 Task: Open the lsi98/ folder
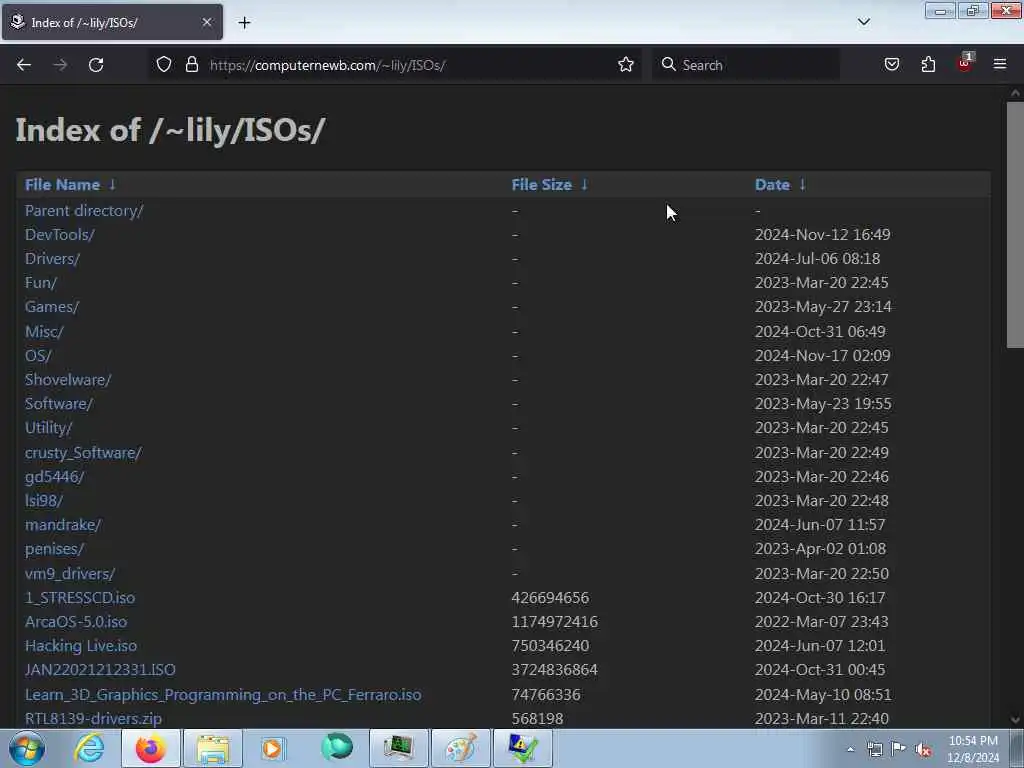pos(44,501)
